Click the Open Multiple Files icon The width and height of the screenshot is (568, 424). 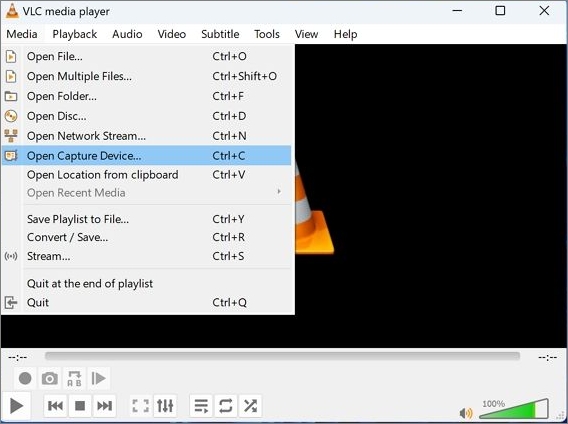11,76
